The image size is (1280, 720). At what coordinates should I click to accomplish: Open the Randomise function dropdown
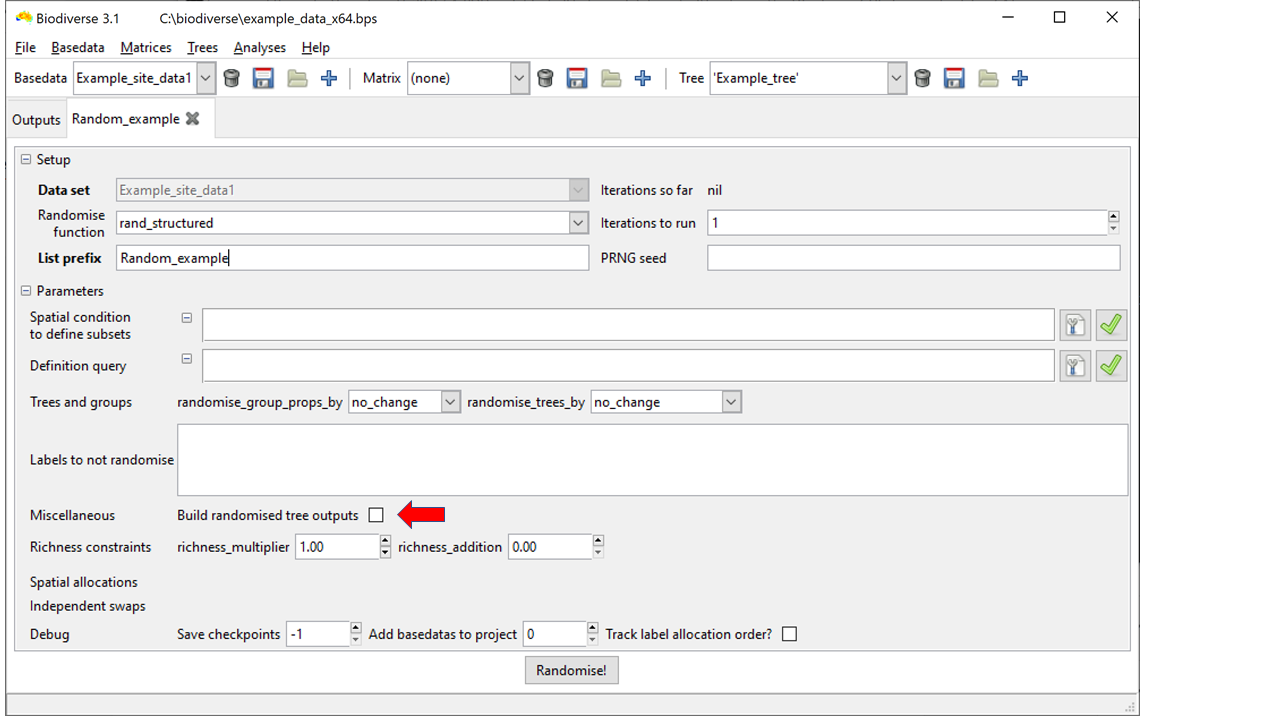(x=577, y=222)
